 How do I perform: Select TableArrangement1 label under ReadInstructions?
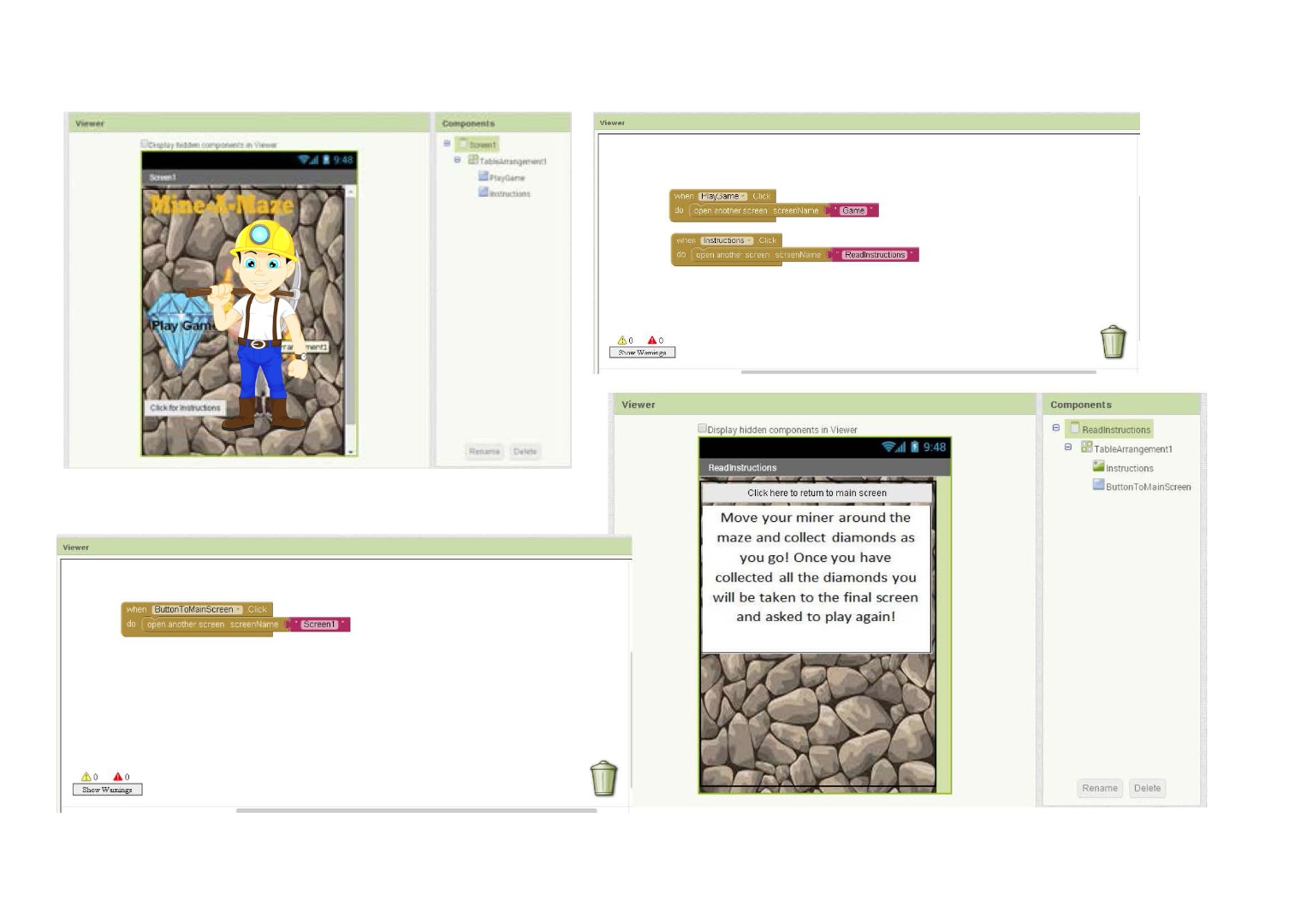1133,448
